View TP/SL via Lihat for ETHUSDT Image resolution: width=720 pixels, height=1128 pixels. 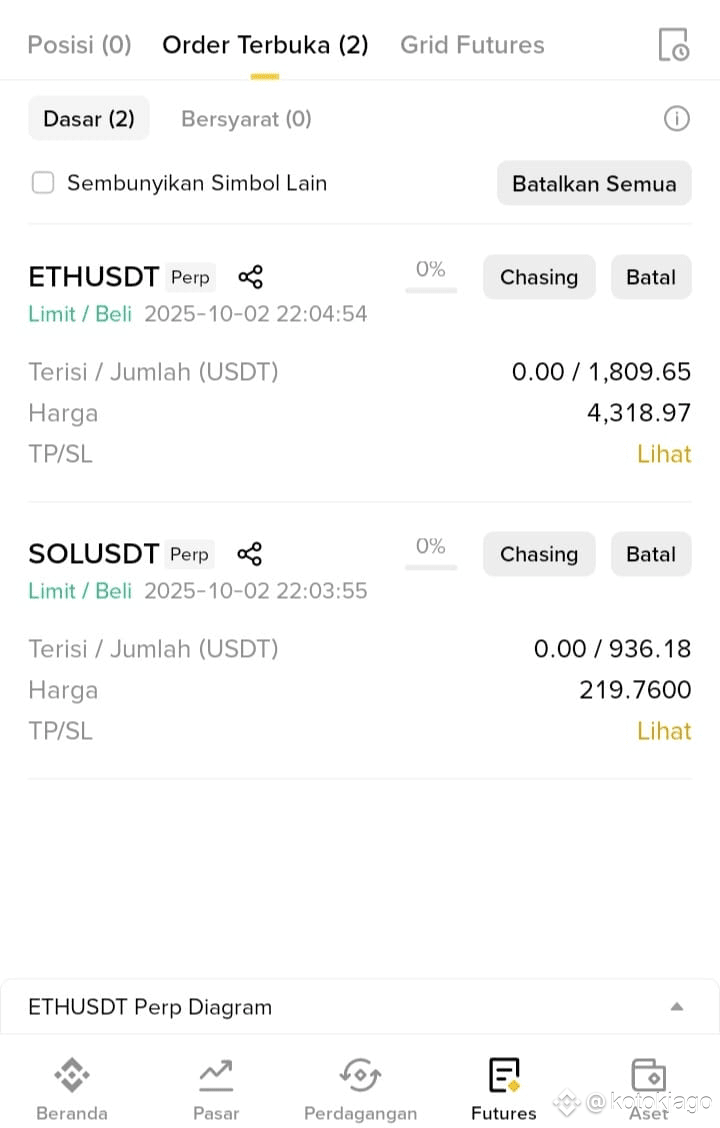(664, 454)
